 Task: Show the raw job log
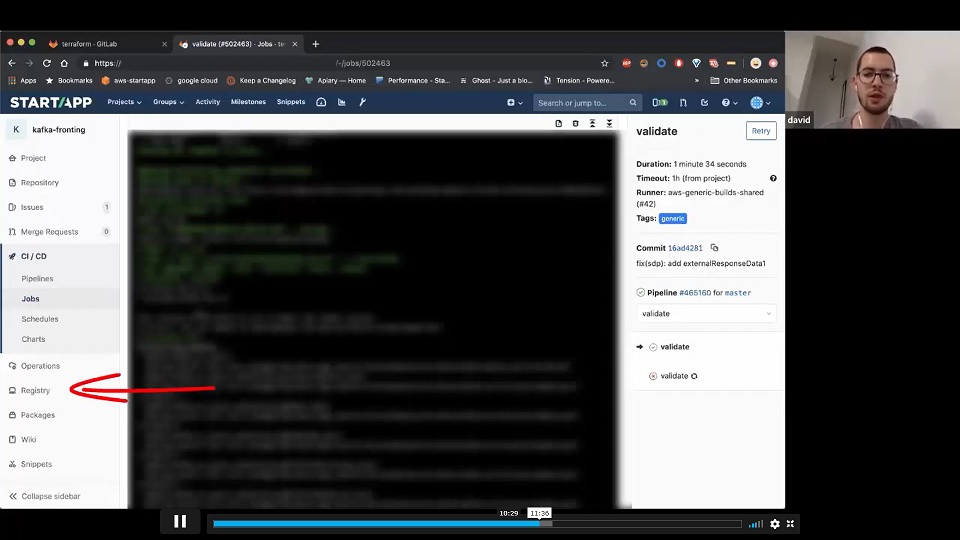[559, 124]
